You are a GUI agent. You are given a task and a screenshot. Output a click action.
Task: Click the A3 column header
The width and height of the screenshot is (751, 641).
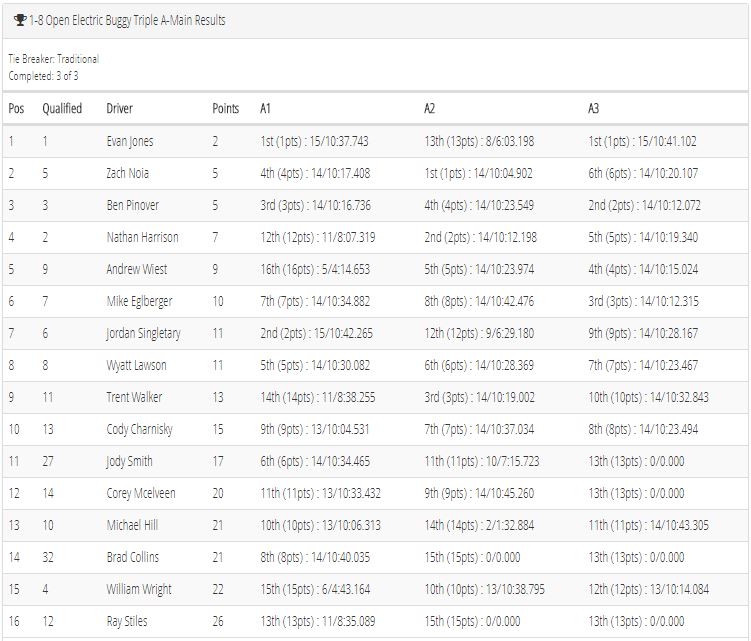(x=593, y=108)
